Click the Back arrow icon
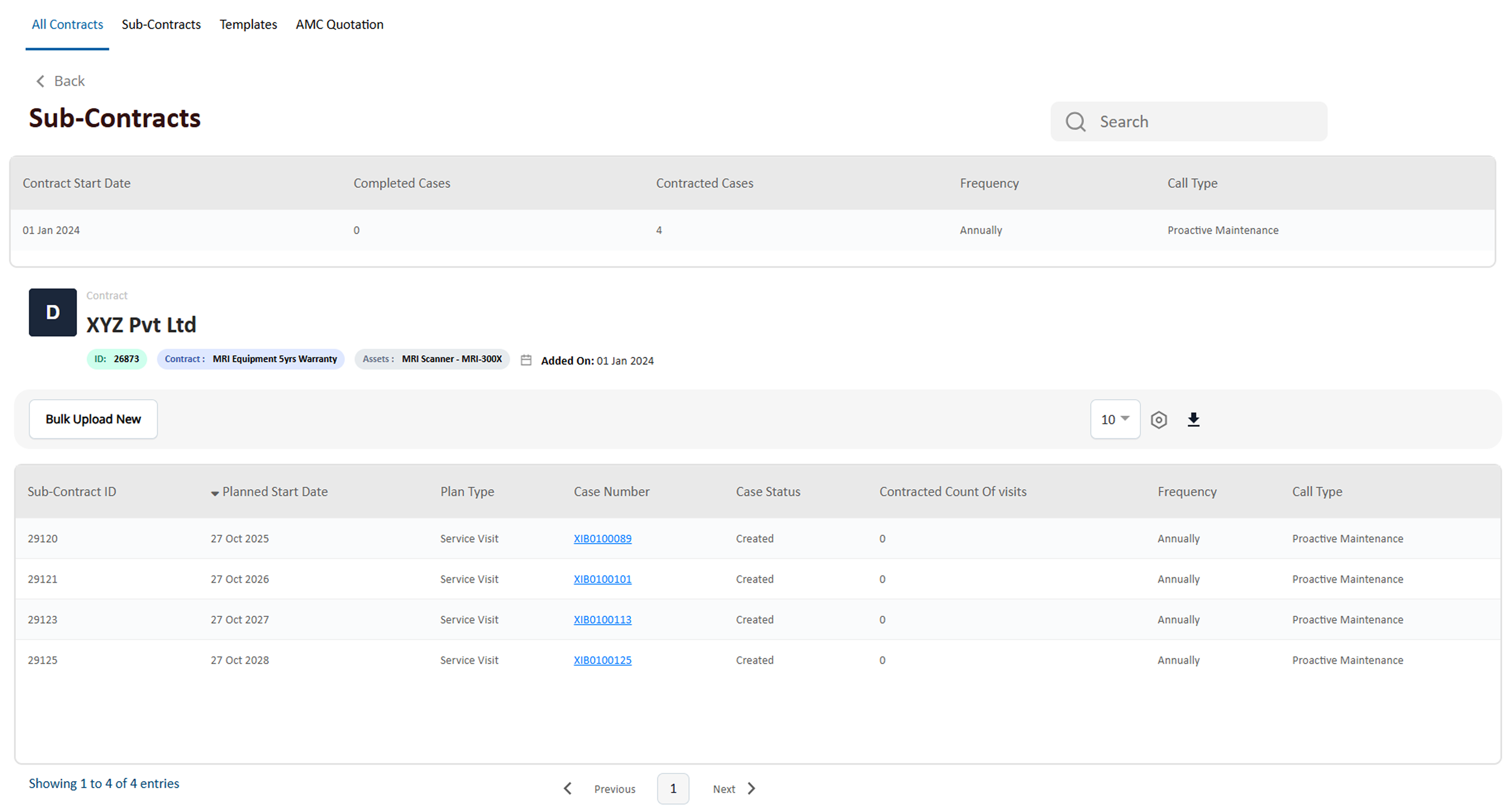1512x811 pixels. (x=41, y=81)
